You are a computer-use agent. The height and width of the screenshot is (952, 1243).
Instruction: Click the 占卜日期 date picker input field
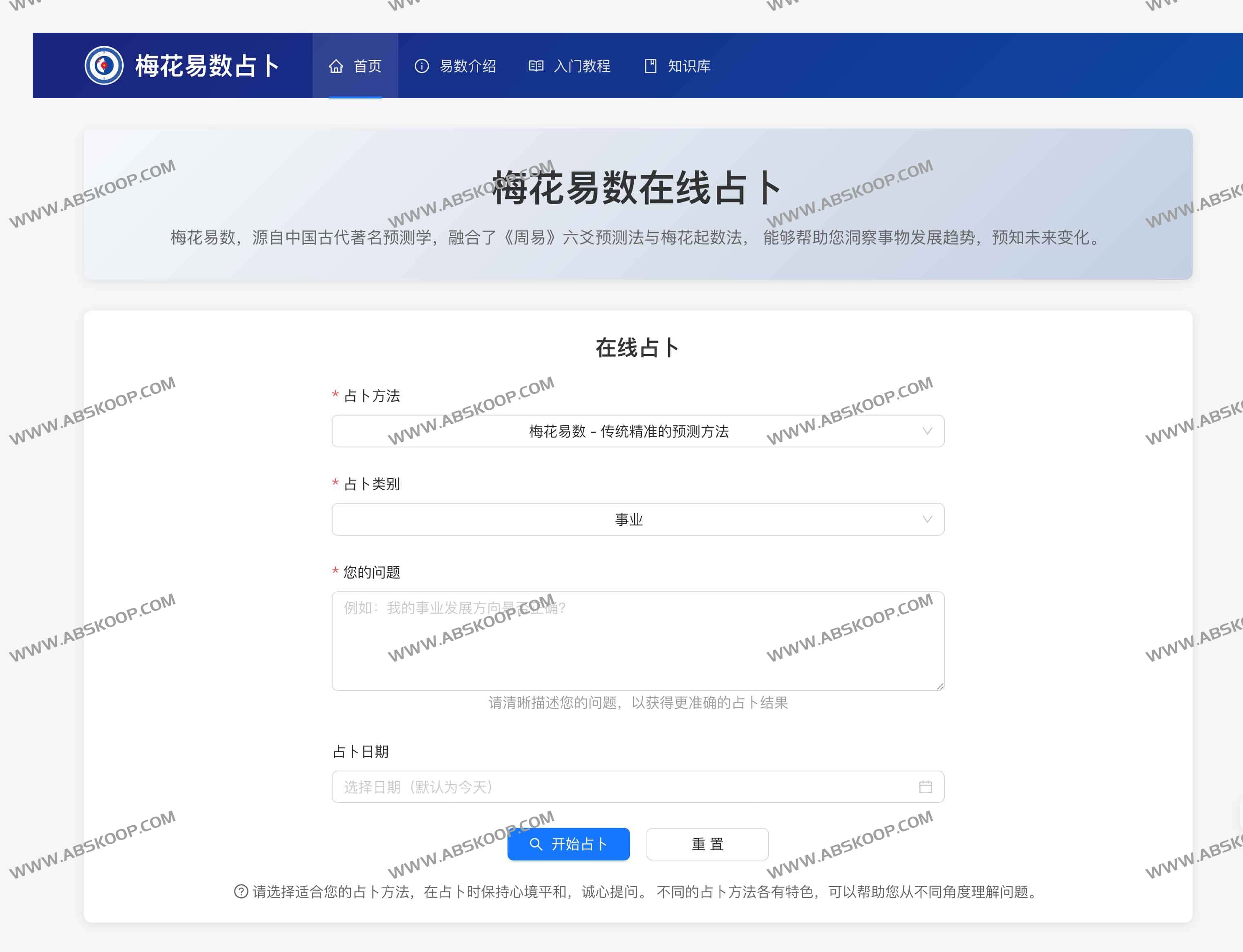(623, 787)
